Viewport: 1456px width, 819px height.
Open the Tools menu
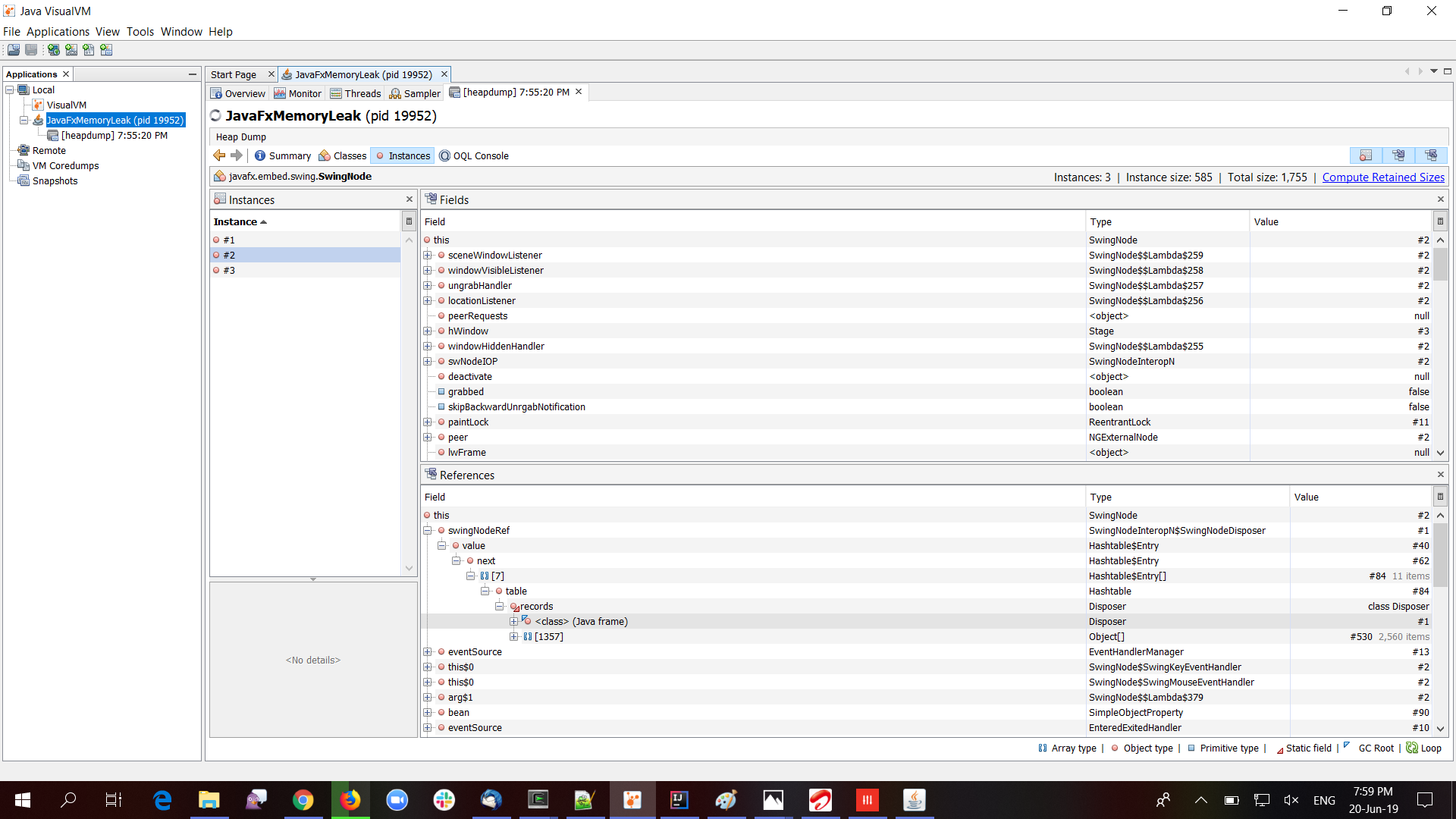tap(140, 32)
